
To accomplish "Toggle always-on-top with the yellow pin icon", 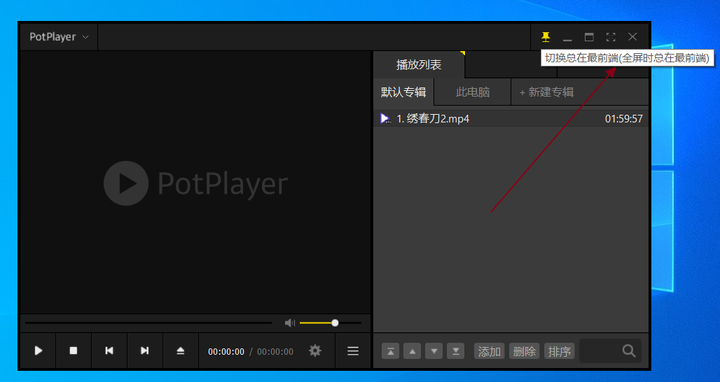I will (546, 37).
